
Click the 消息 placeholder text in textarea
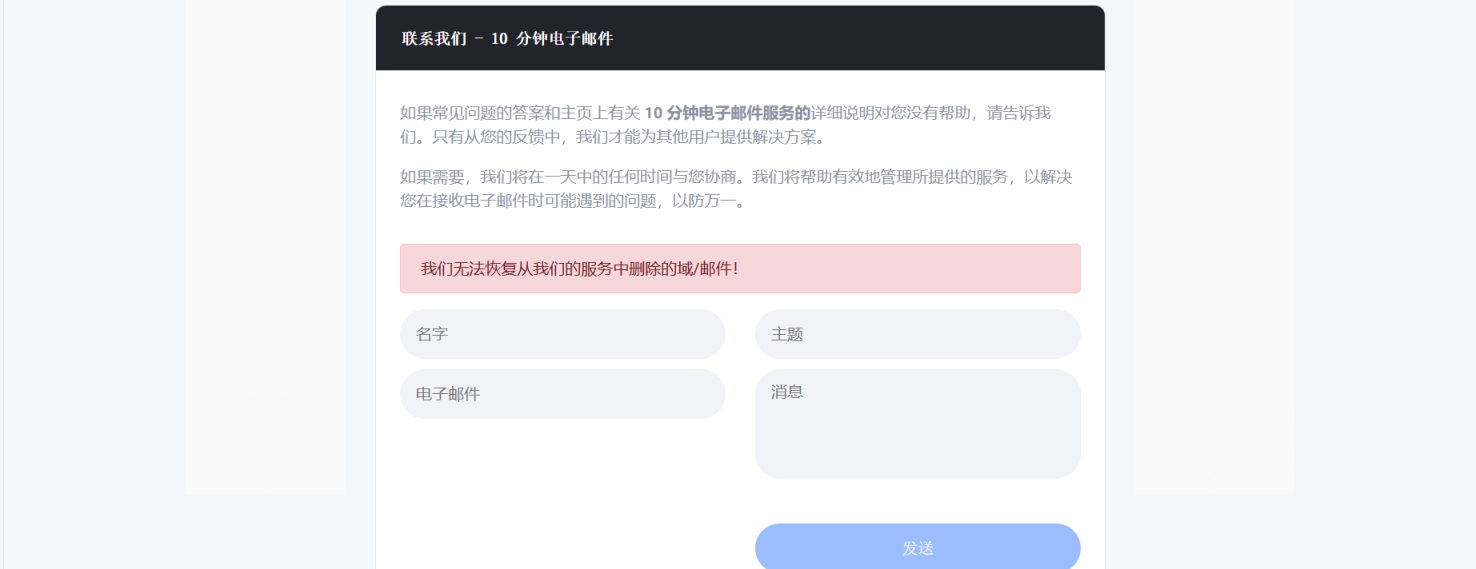tap(787, 392)
